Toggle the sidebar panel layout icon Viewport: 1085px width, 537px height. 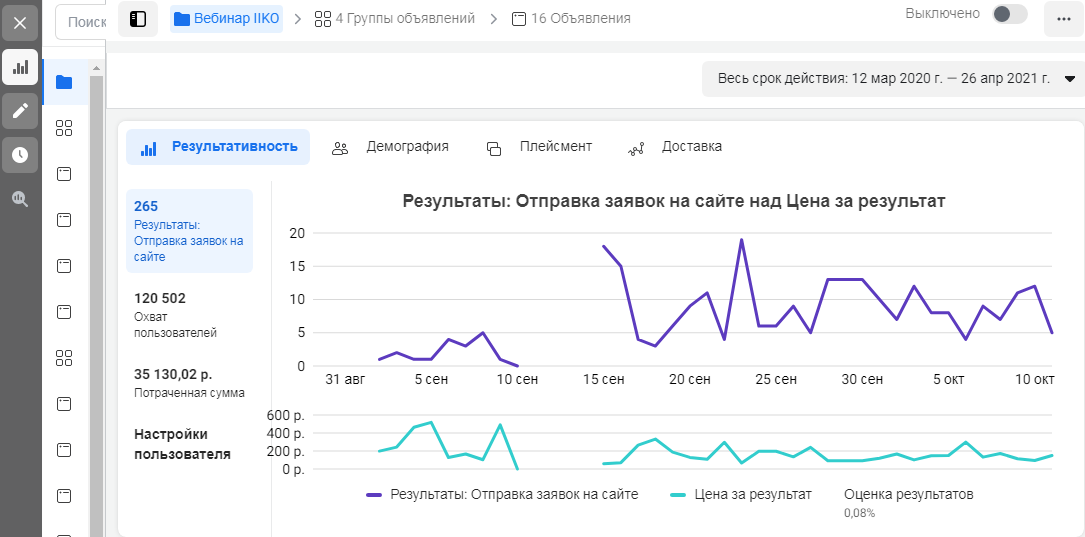(x=138, y=19)
